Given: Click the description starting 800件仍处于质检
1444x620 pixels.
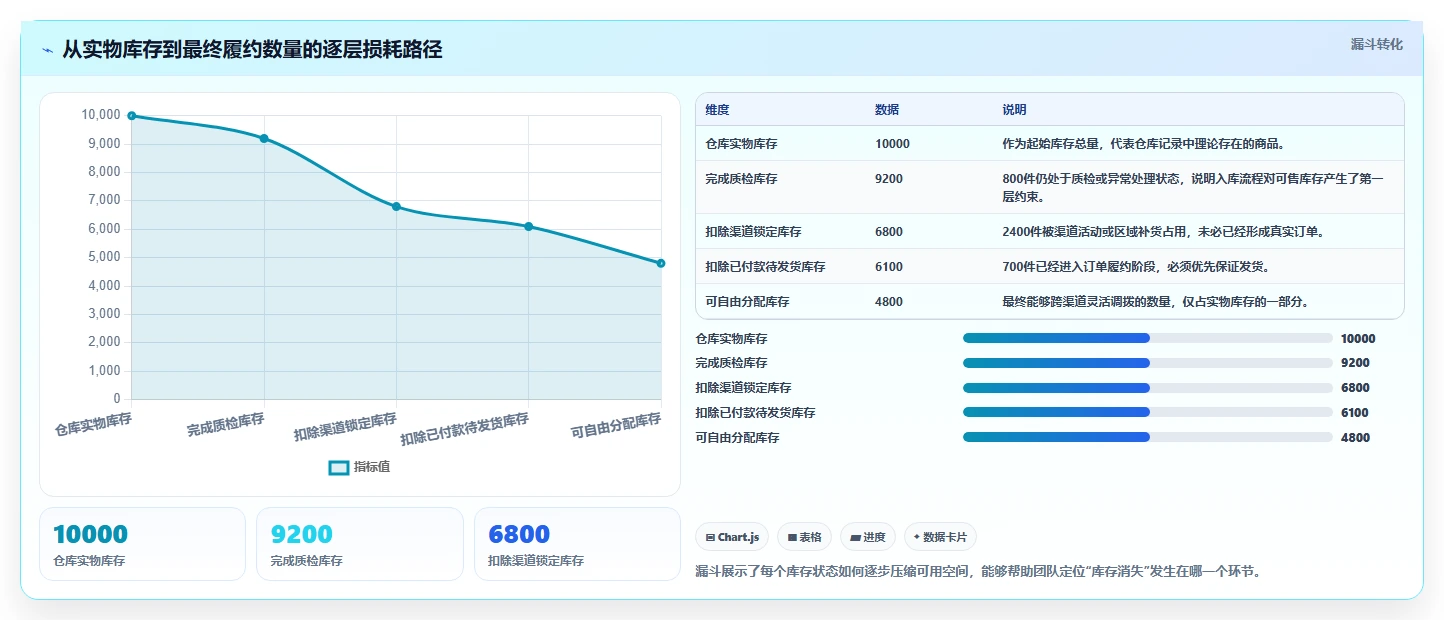Looking at the screenshot, I should [x=1193, y=187].
